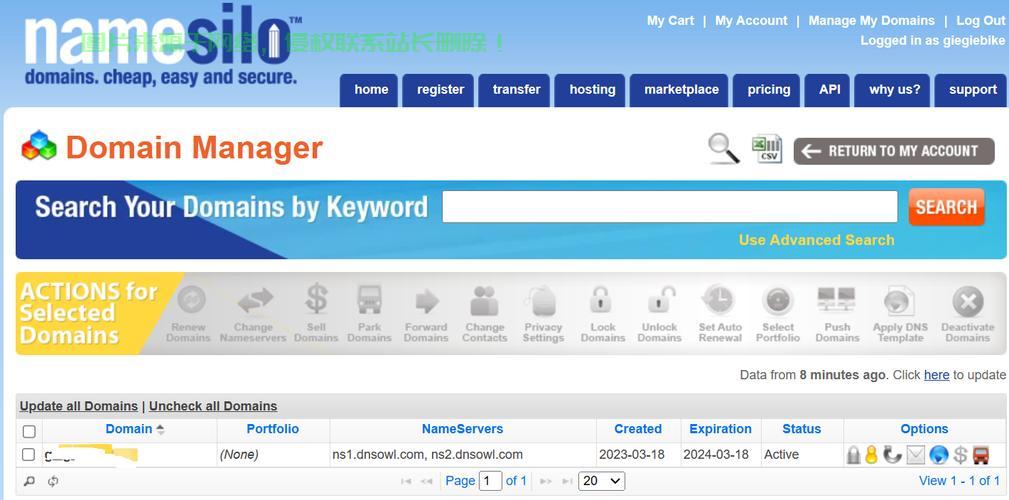Click the dollar sign icon in Options
Screen dimensions: 1009x500
960,455
